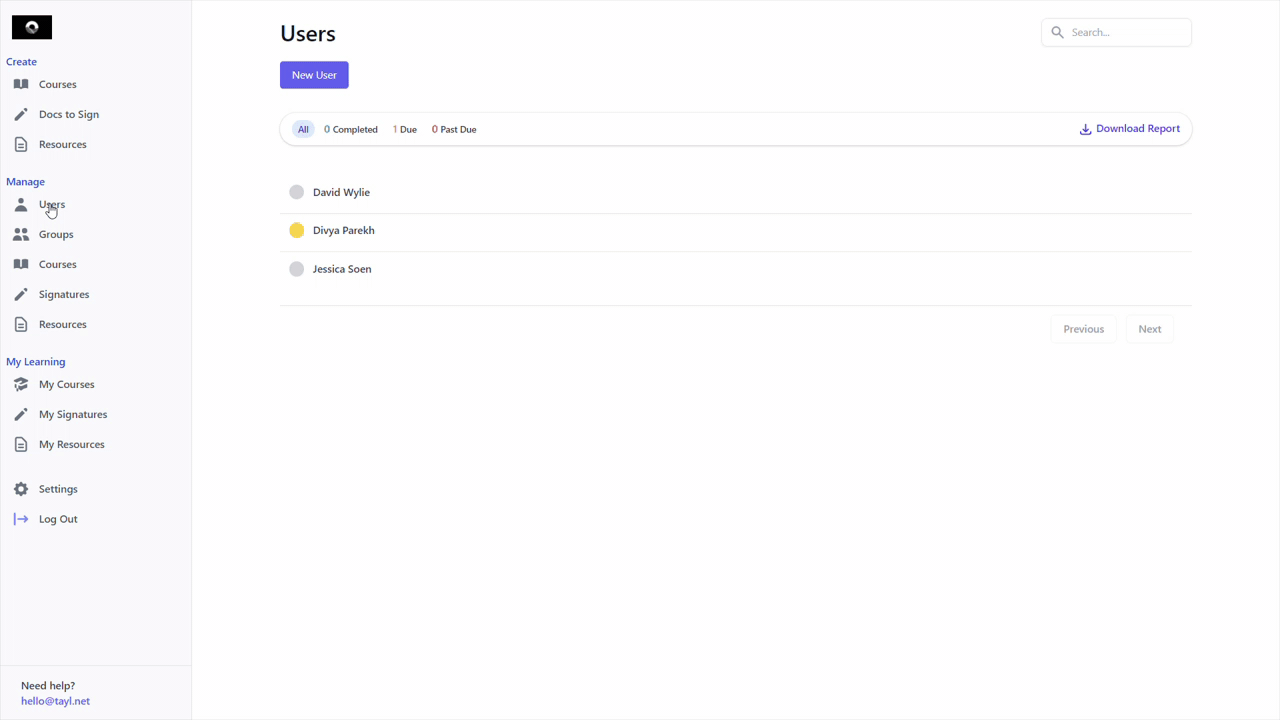Click the Log Out arrow icon
Screen dimensions: 1280x720
(21, 519)
